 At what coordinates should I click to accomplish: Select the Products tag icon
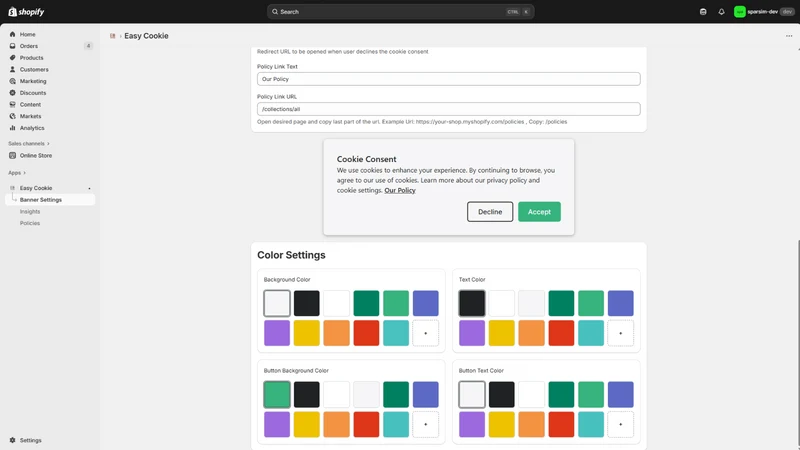(12, 58)
